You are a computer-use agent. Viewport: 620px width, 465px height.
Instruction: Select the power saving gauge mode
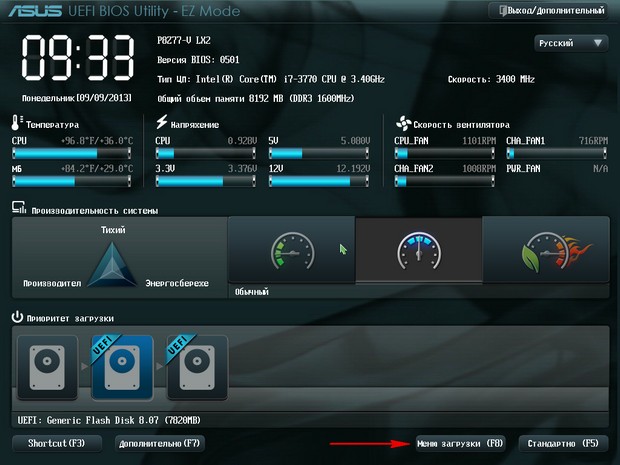(292, 250)
